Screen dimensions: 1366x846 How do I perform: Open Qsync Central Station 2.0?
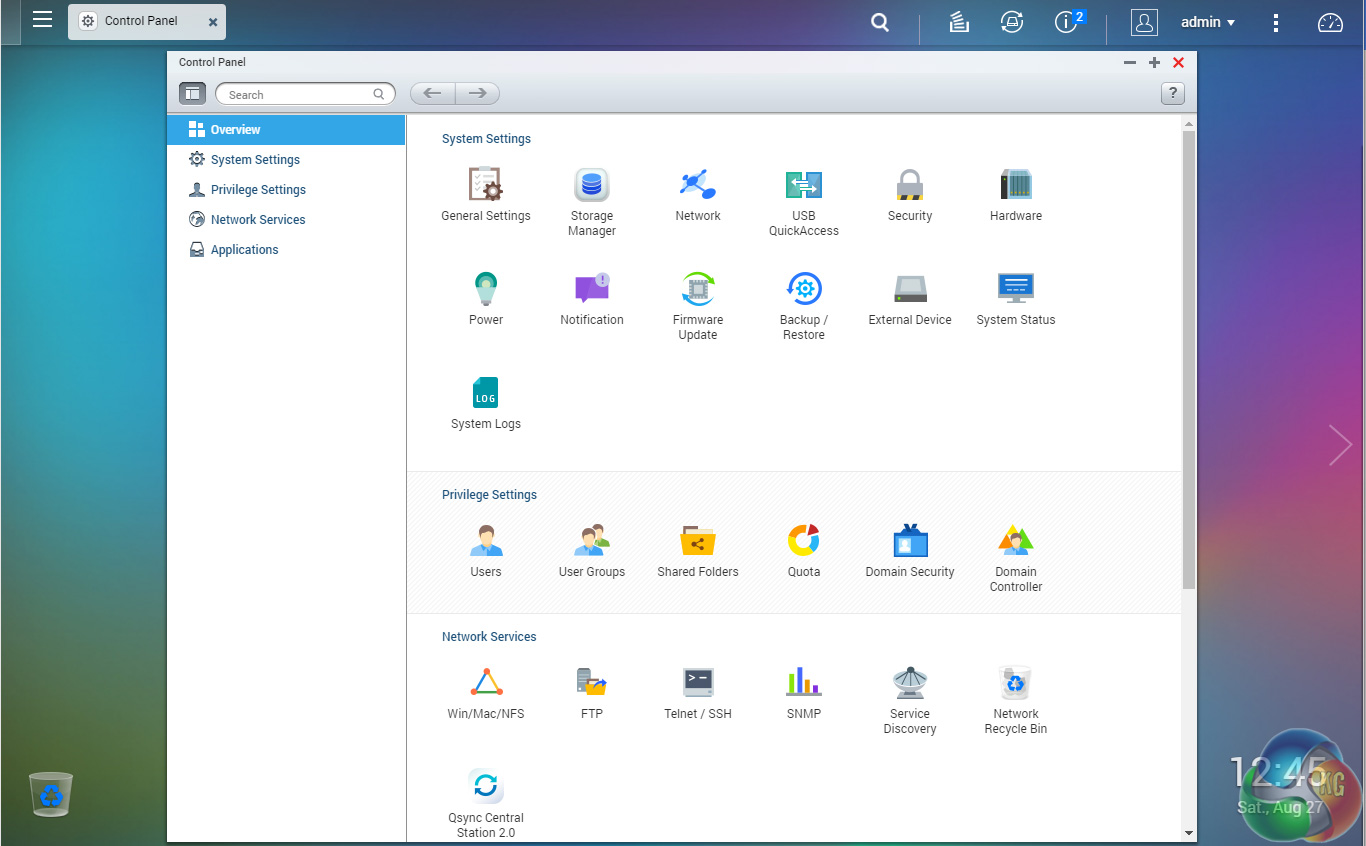(x=486, y=787)
